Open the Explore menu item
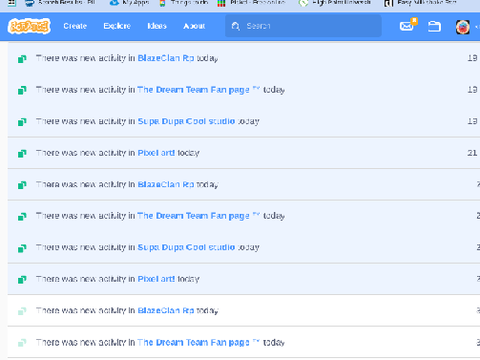 pos(117,26)
